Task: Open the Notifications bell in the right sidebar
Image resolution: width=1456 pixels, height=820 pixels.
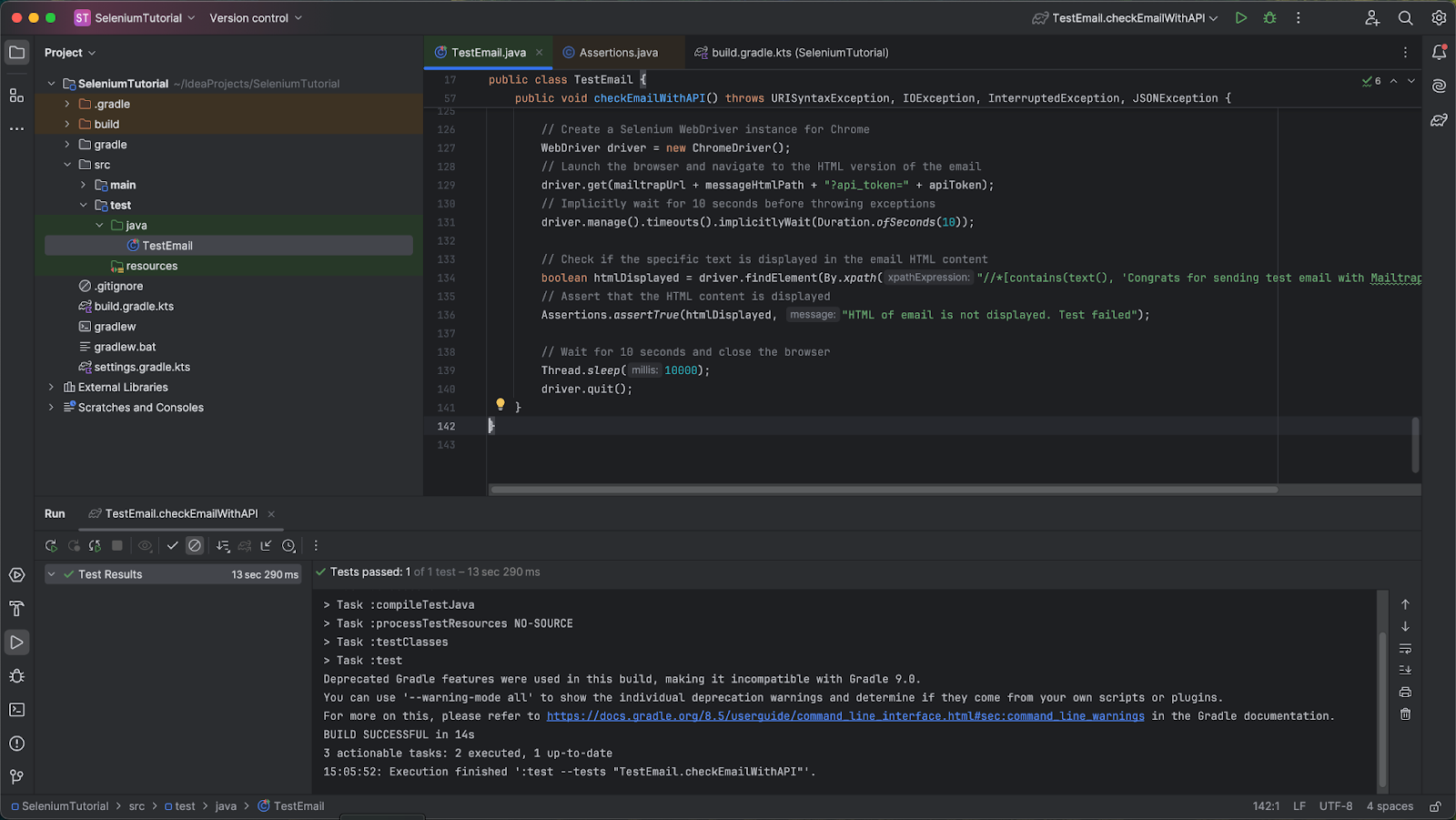Action: (x=1439, y=53)
